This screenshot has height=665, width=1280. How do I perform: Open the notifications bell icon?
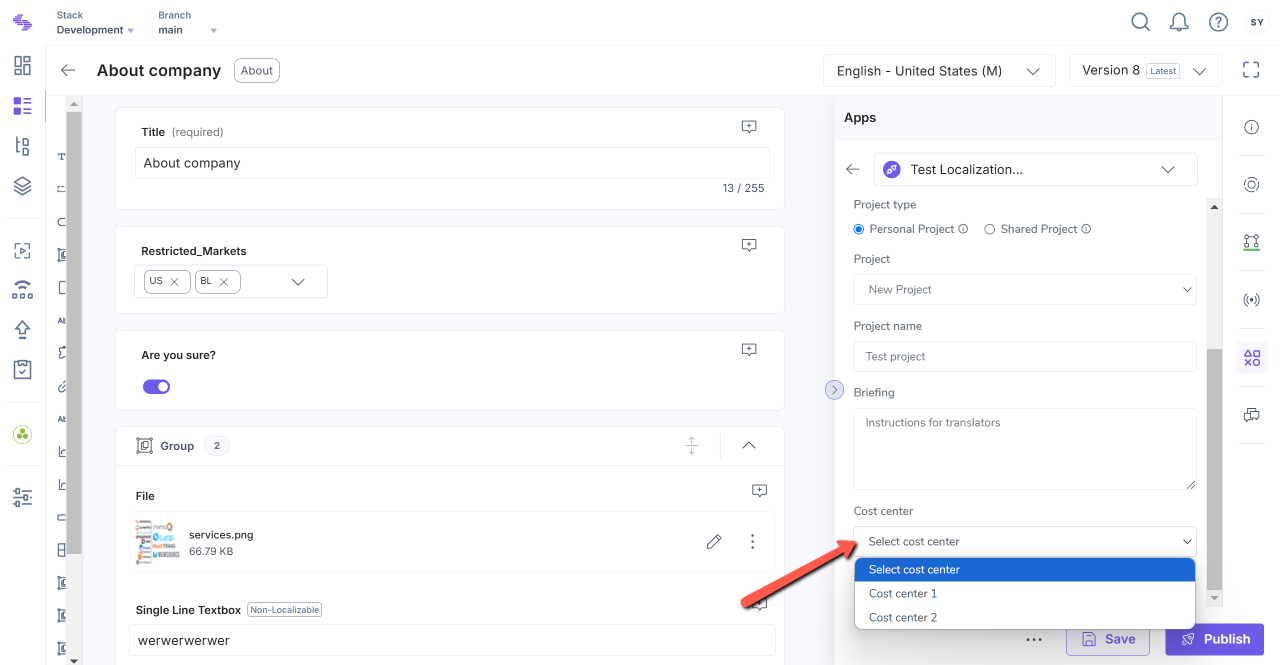pyautogui.click(x=1179, y=22)
